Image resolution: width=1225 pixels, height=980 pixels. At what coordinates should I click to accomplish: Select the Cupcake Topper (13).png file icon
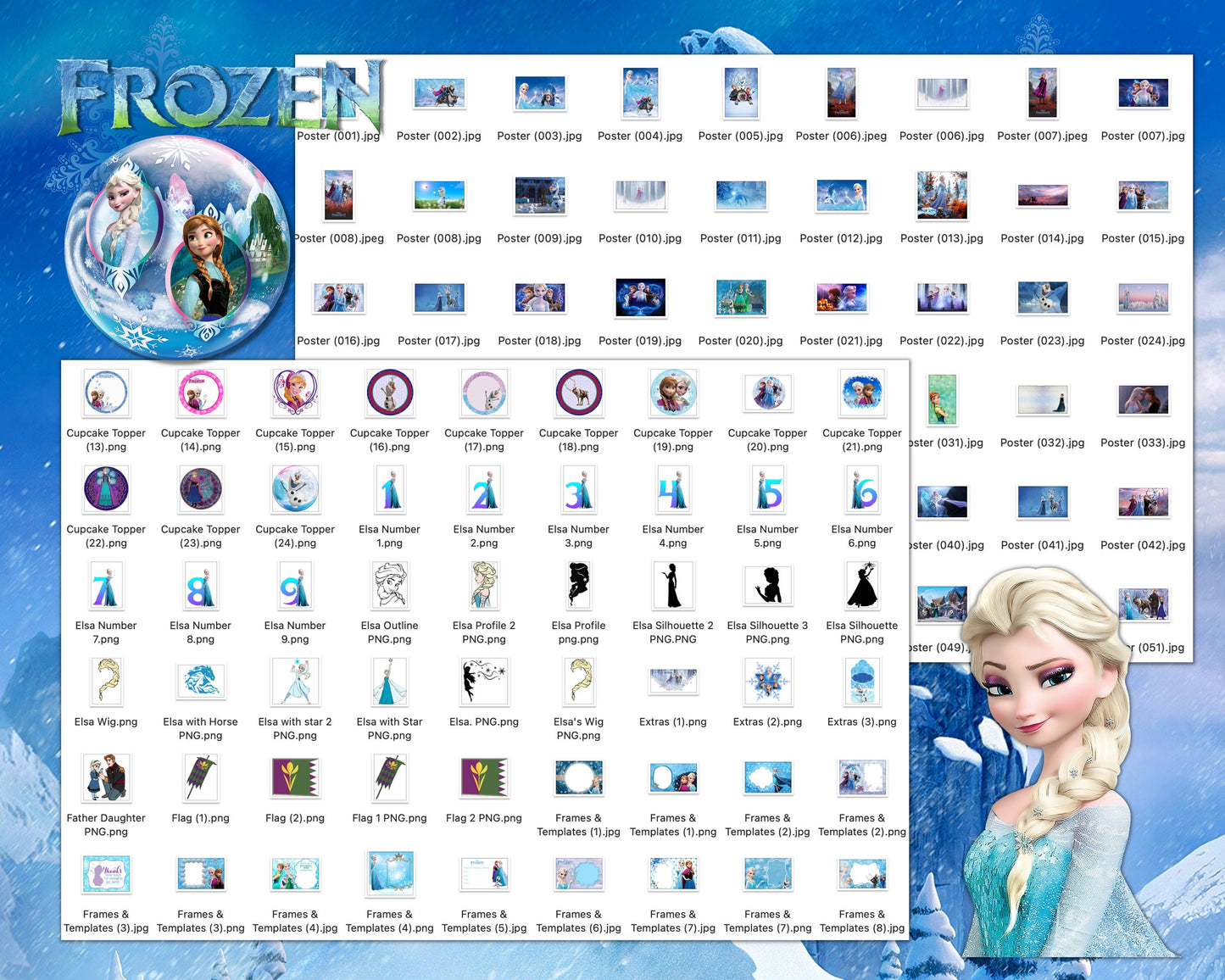(x=106, y=393)
